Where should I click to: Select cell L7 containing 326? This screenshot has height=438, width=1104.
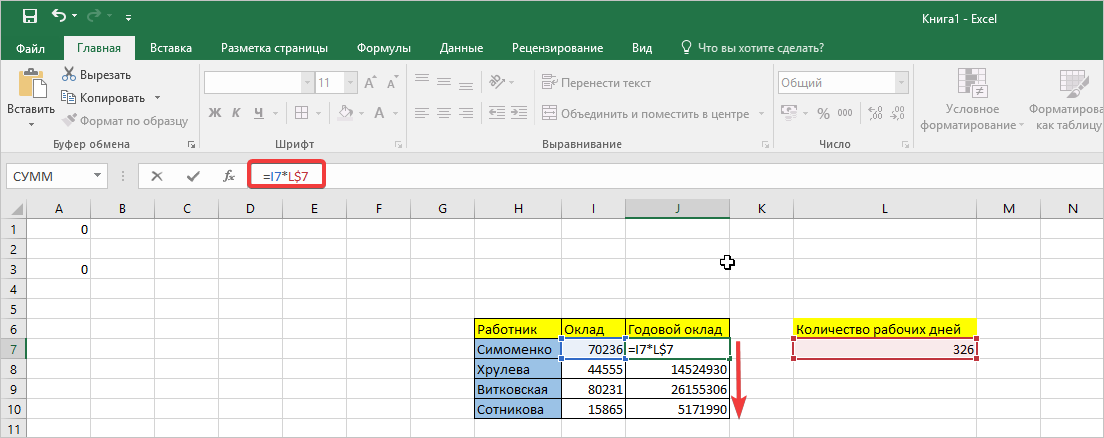[x=884, y=349]
